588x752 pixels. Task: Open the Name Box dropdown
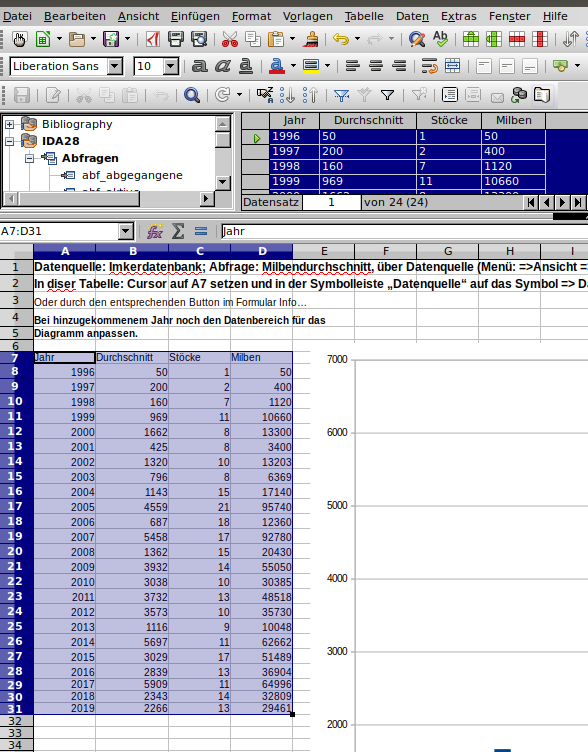coord(126,232)
